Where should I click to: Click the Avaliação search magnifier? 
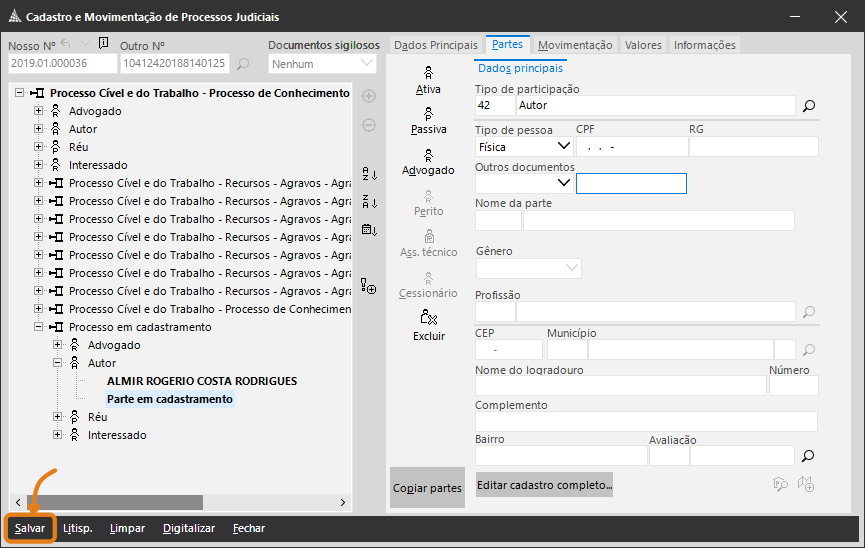(x=809, y=456)
